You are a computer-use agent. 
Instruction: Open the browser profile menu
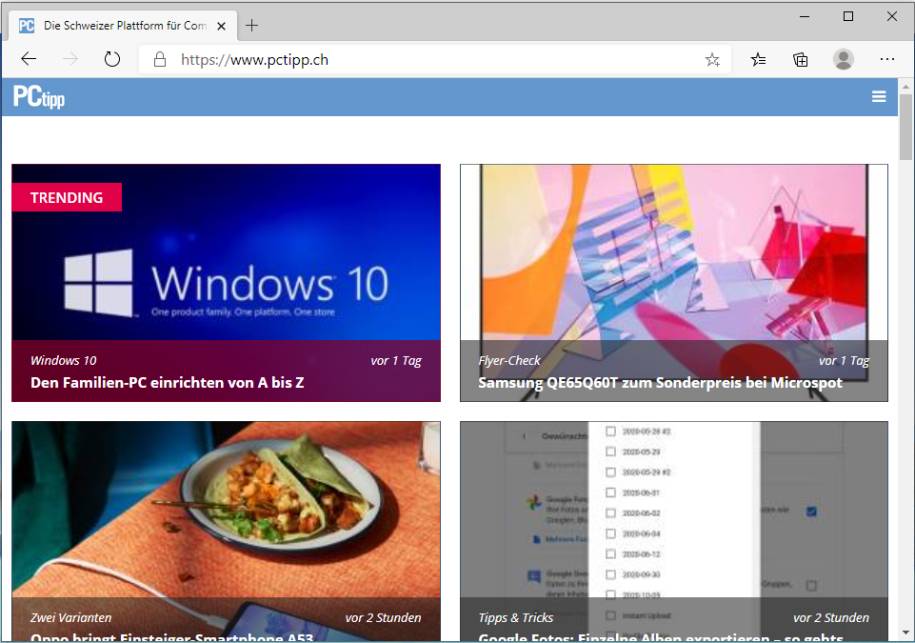point(843,60)
